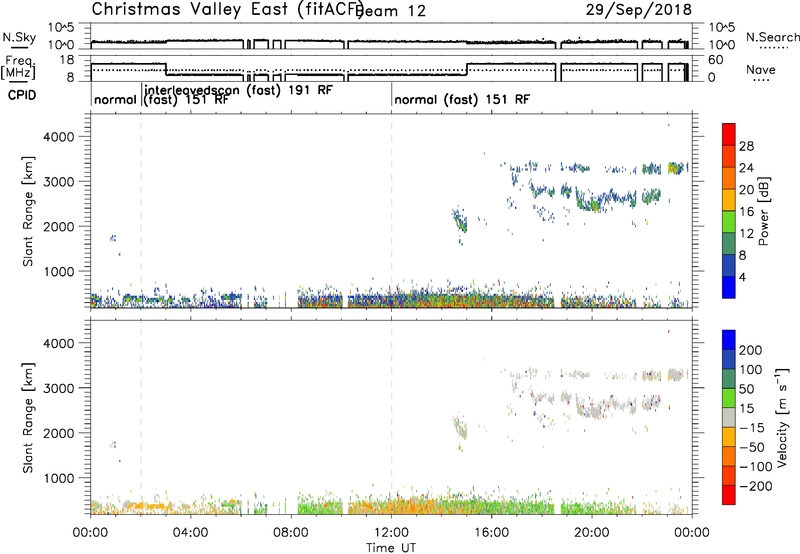The width and height of the screenshot is (800, 554).
Task: Click the date '29/Sep/2018'
Action: click(x=638, y=9)
